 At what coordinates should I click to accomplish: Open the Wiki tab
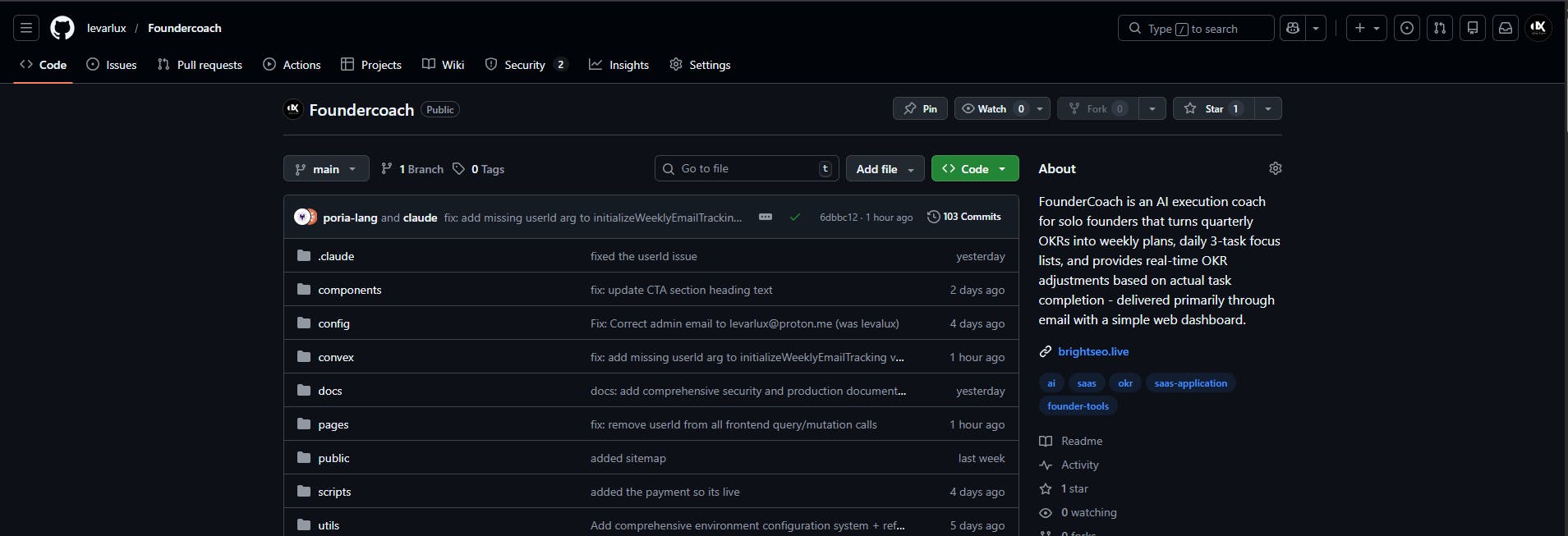coord(444,65)
